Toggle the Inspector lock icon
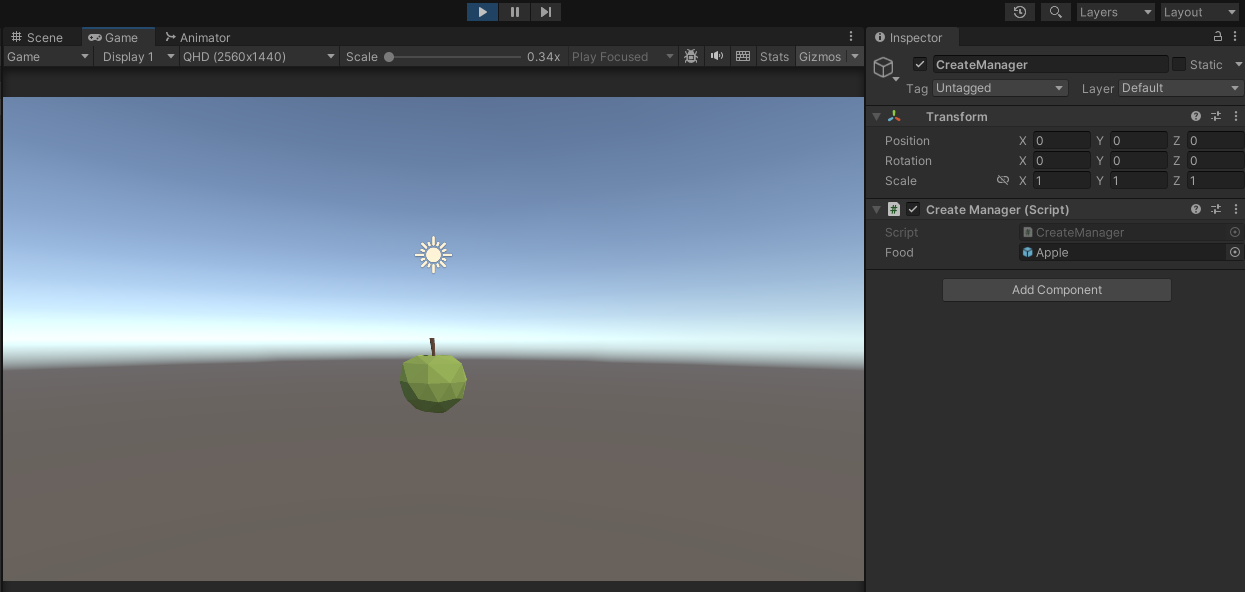 1218,37
